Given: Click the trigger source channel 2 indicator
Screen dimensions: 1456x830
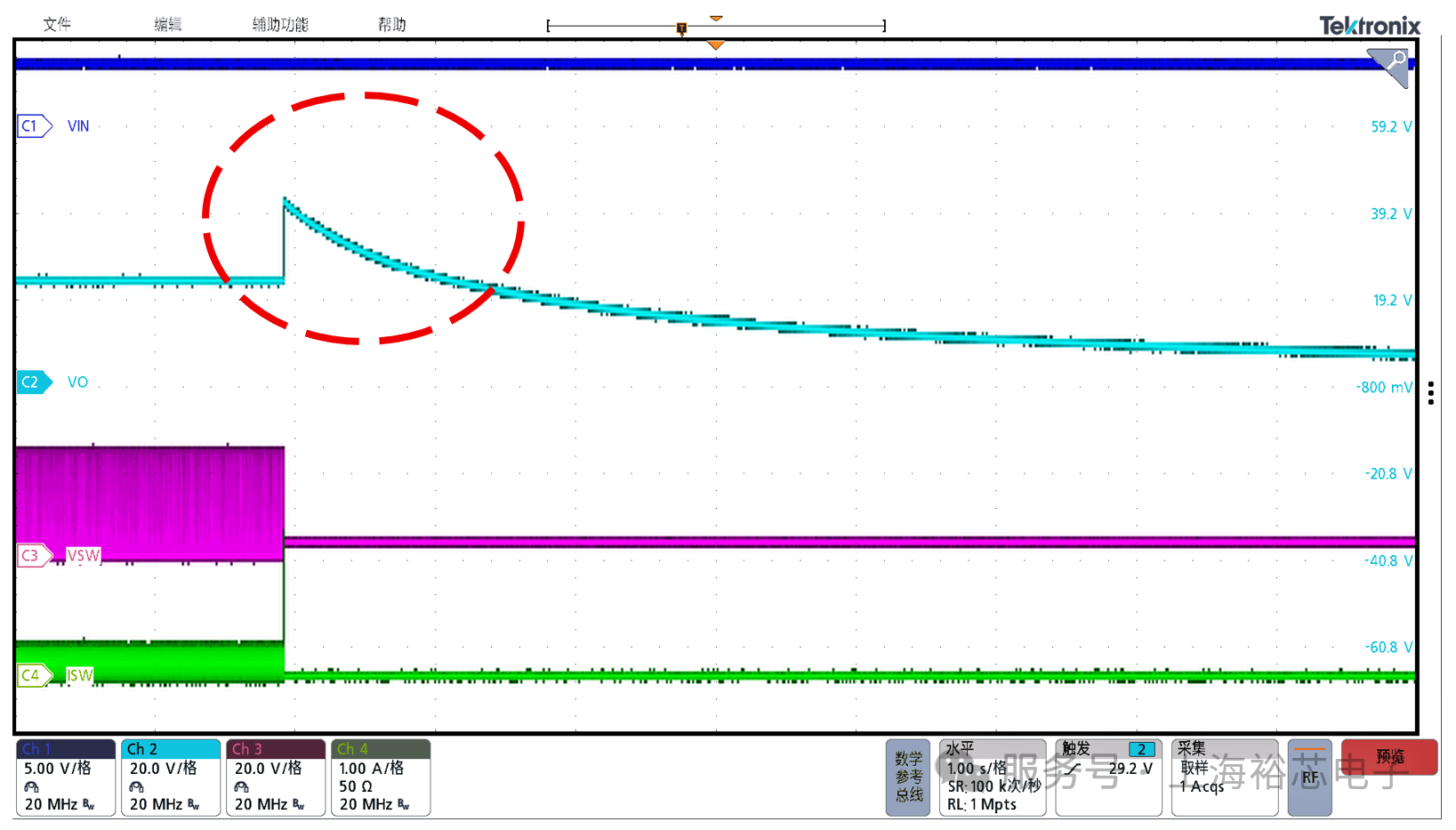Looking at the screenshot, I should [1142, 749].
